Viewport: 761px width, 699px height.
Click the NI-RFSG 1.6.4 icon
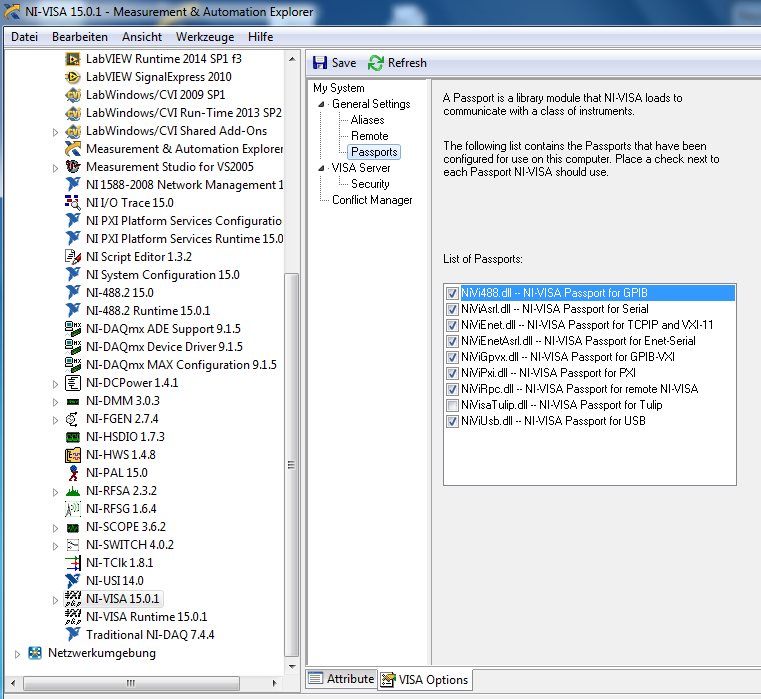pos(73,509)
